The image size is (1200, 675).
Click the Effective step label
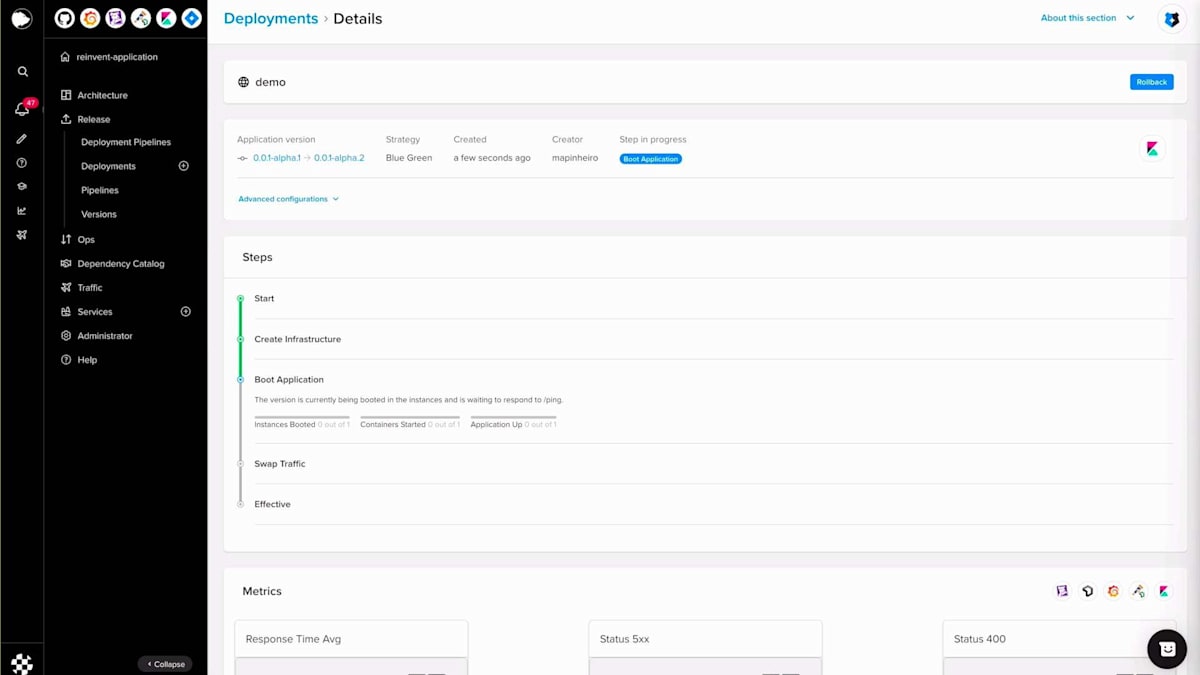tap(272, 504)
